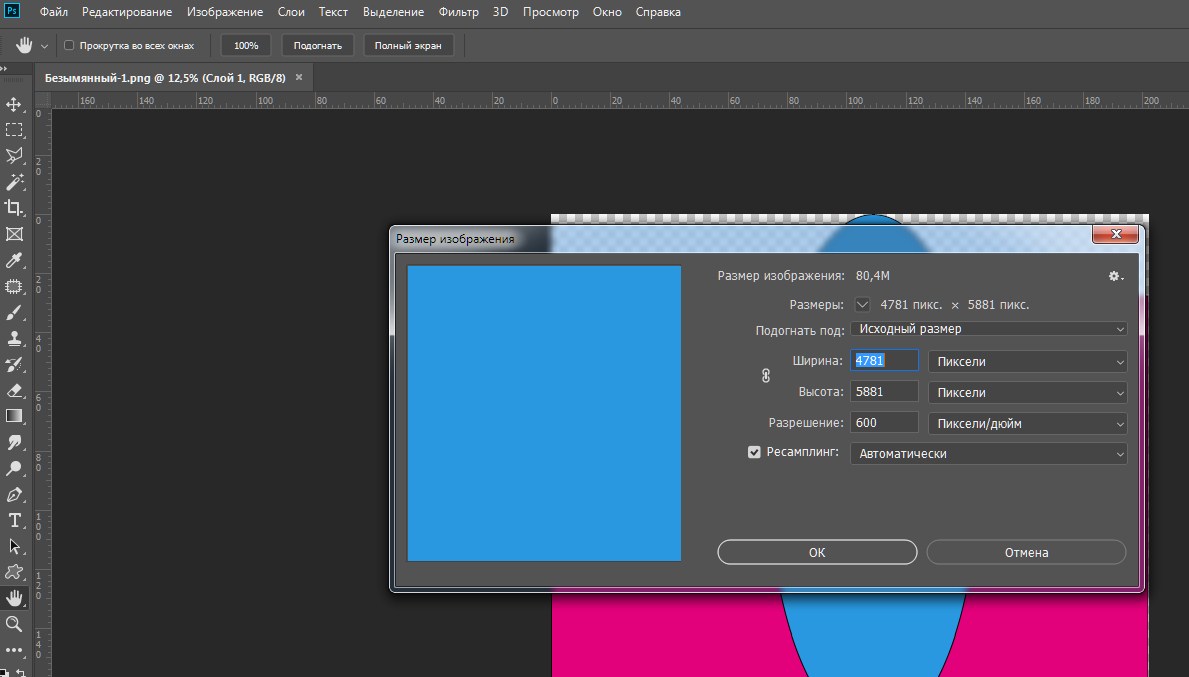Click the Photoshop Ps logo icon
The height and width of the screenshot is (677, 1189).
pos(12,11)
